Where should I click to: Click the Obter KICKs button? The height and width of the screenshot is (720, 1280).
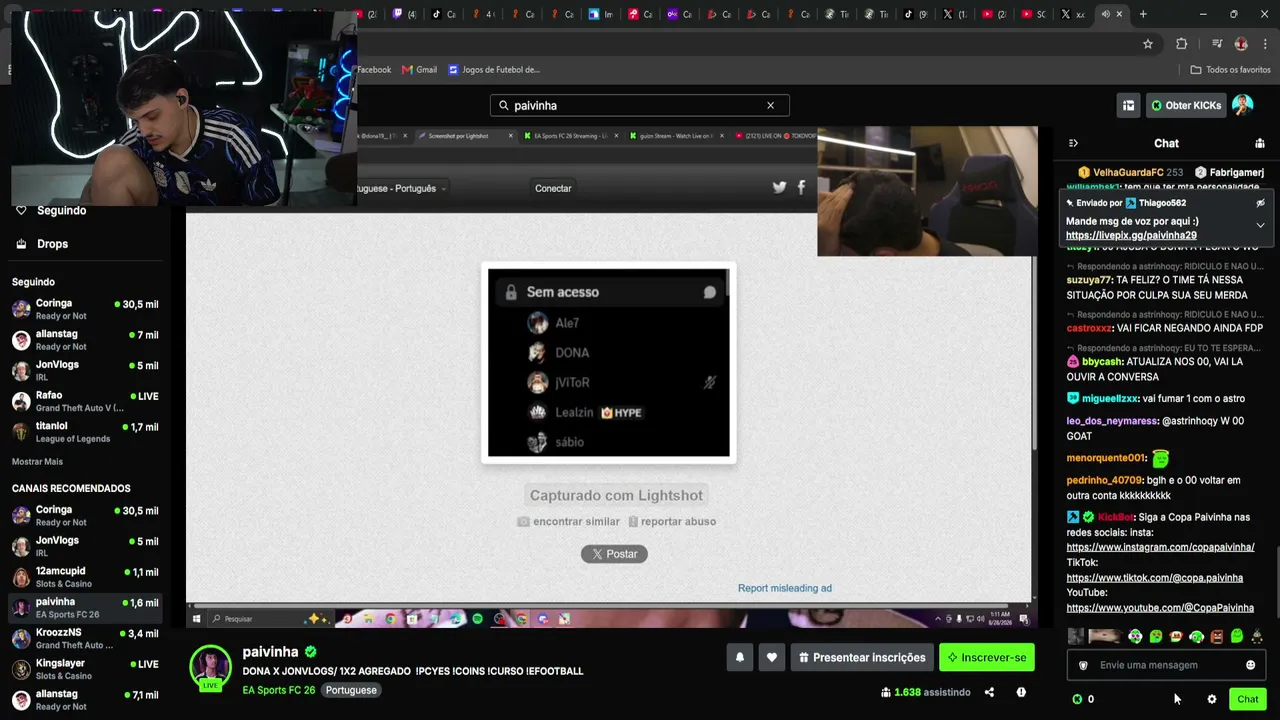point(1186,105)
